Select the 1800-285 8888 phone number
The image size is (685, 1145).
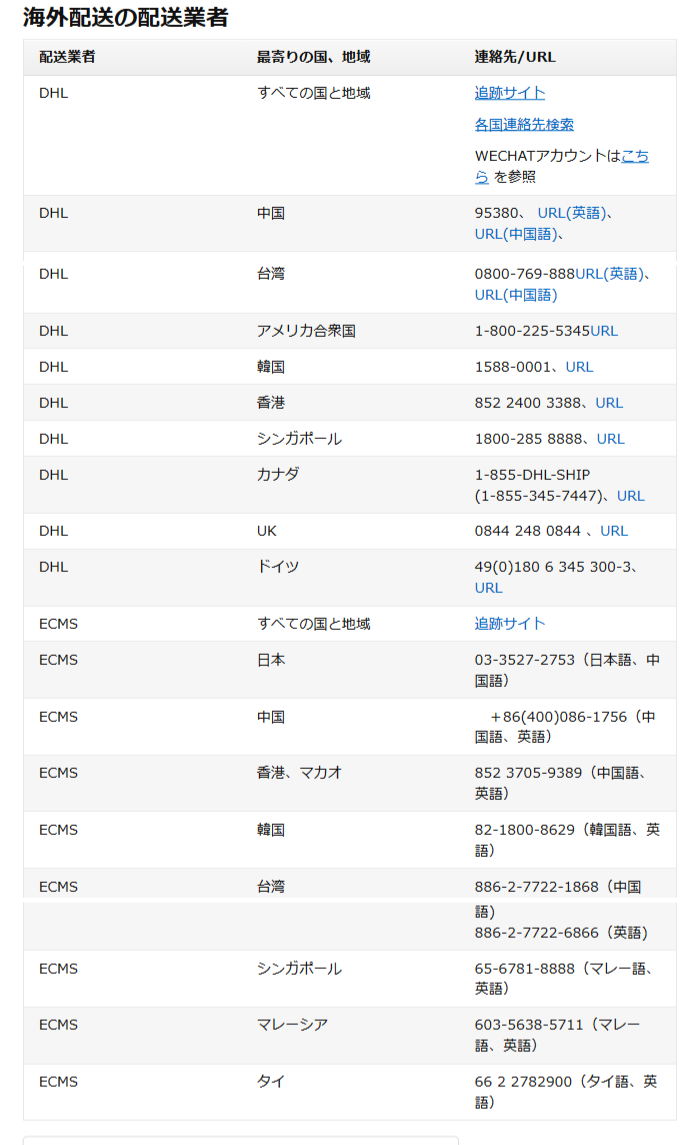click(x=529, y=438)
